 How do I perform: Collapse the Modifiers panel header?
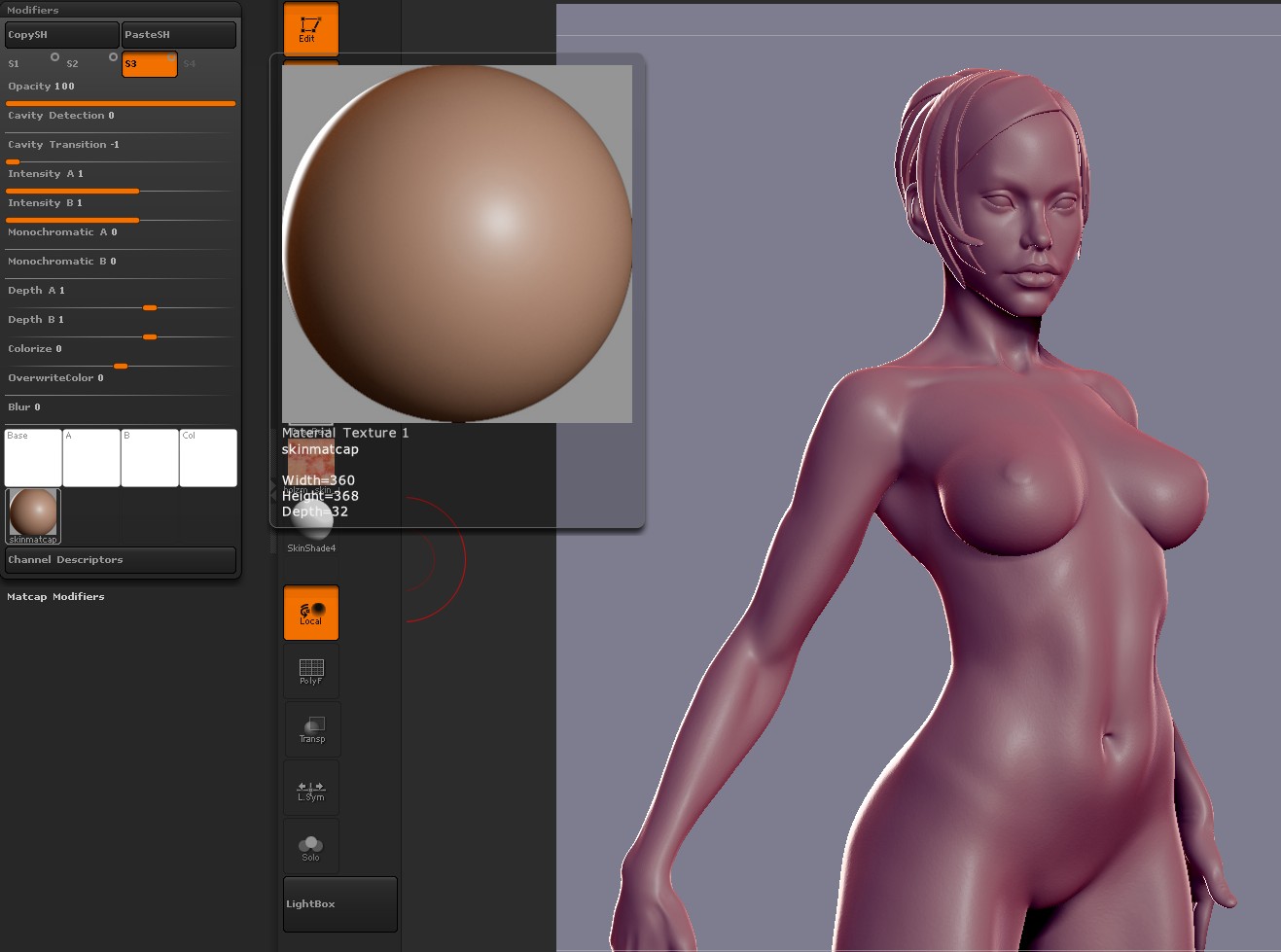(33, 10)
